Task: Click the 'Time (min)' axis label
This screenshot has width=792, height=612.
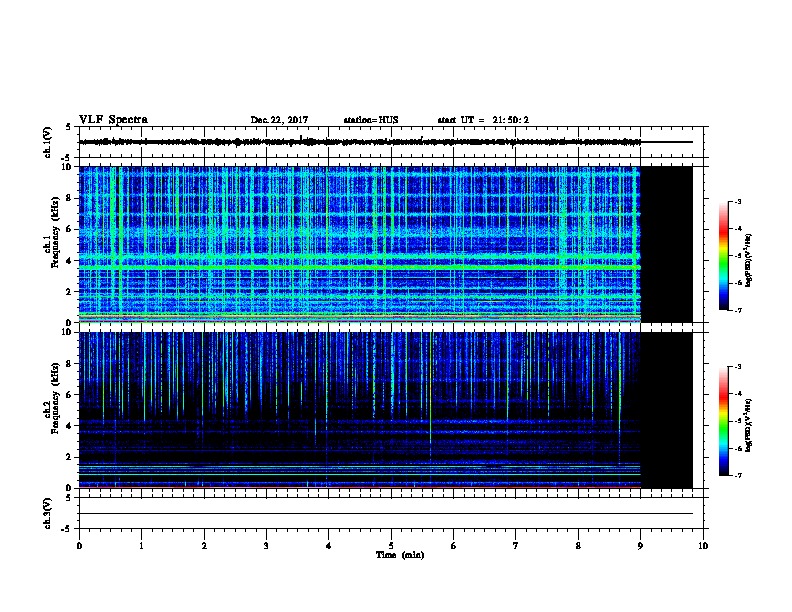Action: (x=400, y=555)
